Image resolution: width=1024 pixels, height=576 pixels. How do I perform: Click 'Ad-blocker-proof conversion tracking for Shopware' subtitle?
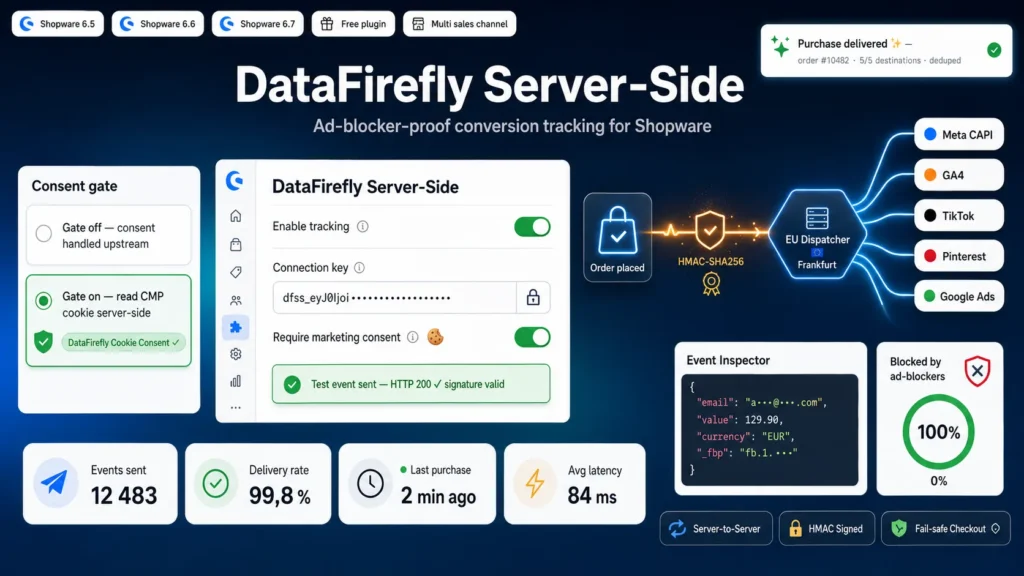[512, 126]
